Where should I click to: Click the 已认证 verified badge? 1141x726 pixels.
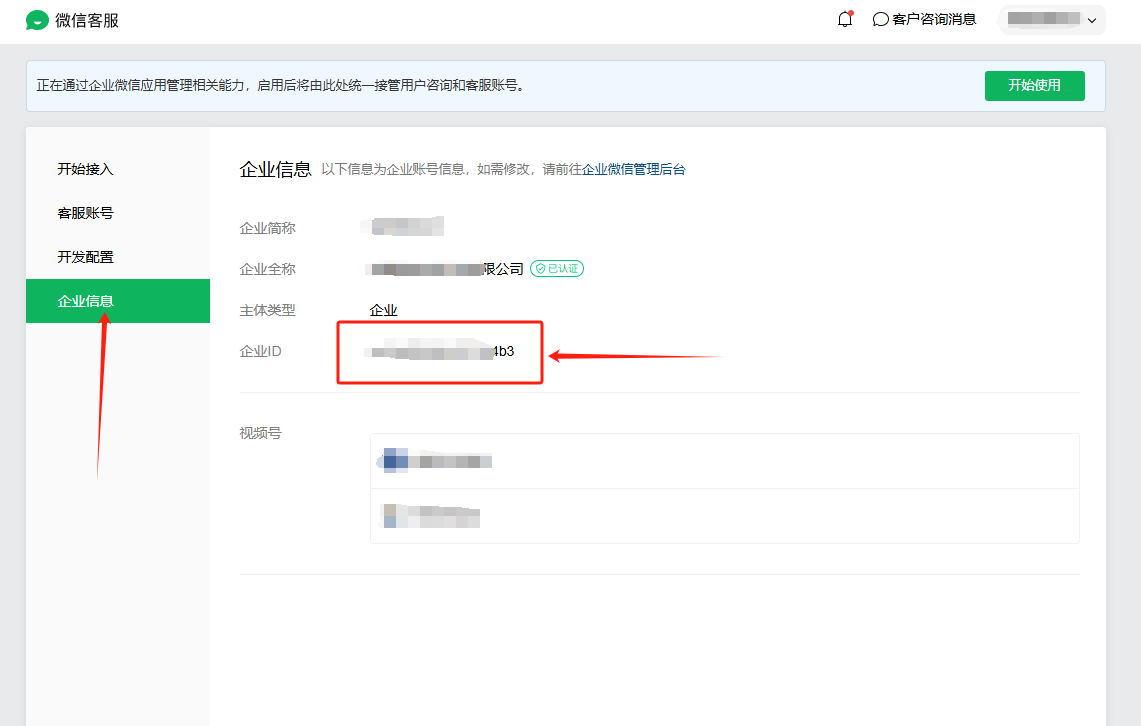pos(557,269)
